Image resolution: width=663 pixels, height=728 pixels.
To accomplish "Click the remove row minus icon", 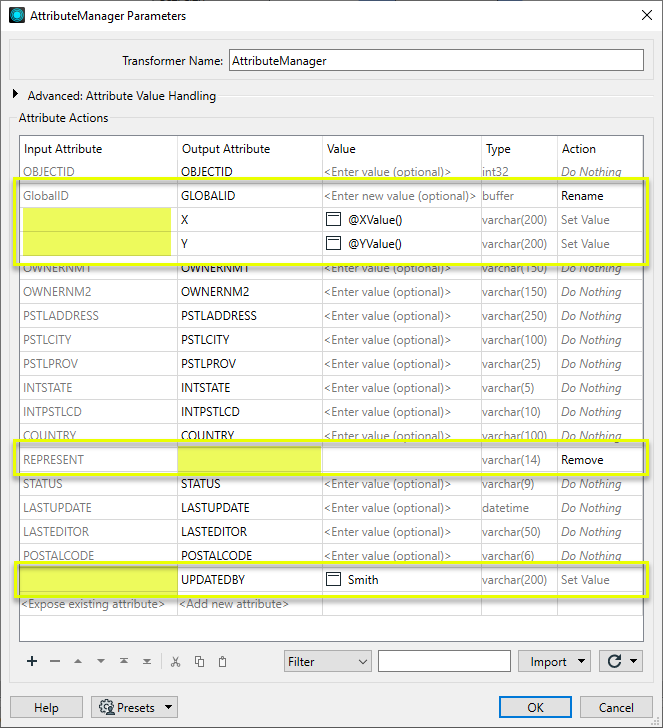I will (55, 661).
